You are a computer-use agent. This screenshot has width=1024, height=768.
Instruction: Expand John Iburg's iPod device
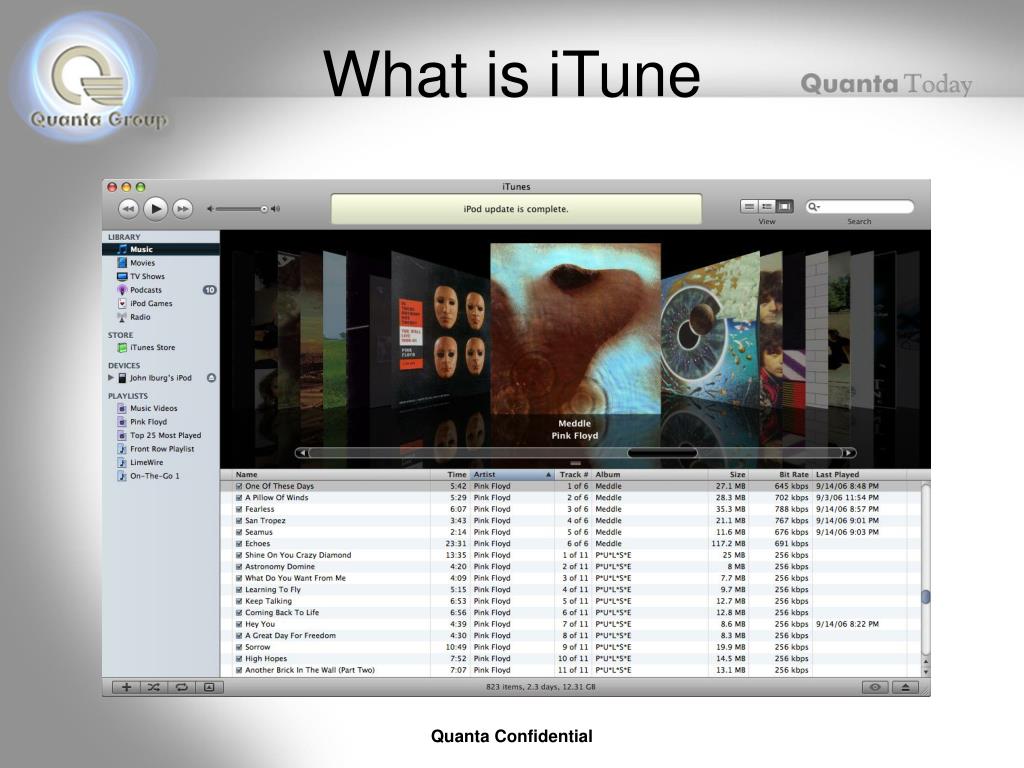(110, 377)
